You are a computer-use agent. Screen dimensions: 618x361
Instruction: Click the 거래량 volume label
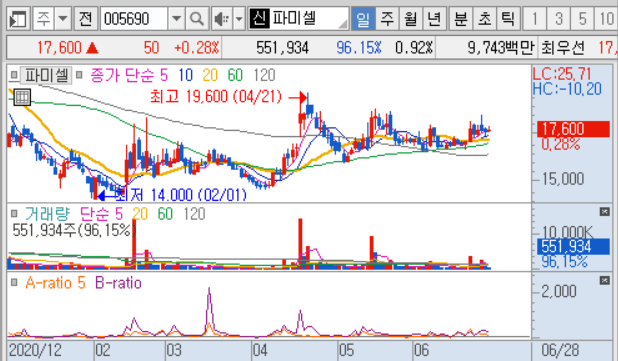coord(47,214)
